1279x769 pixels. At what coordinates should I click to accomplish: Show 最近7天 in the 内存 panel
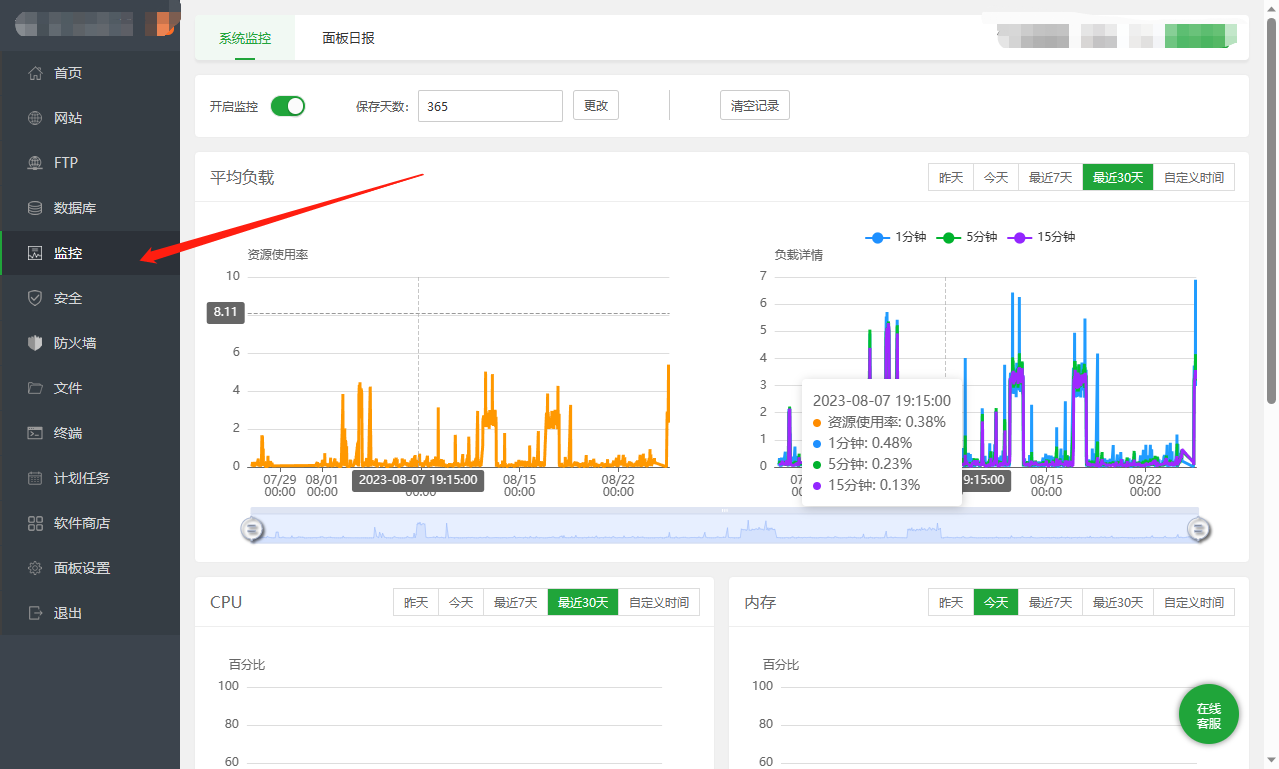coord(1051,602)
